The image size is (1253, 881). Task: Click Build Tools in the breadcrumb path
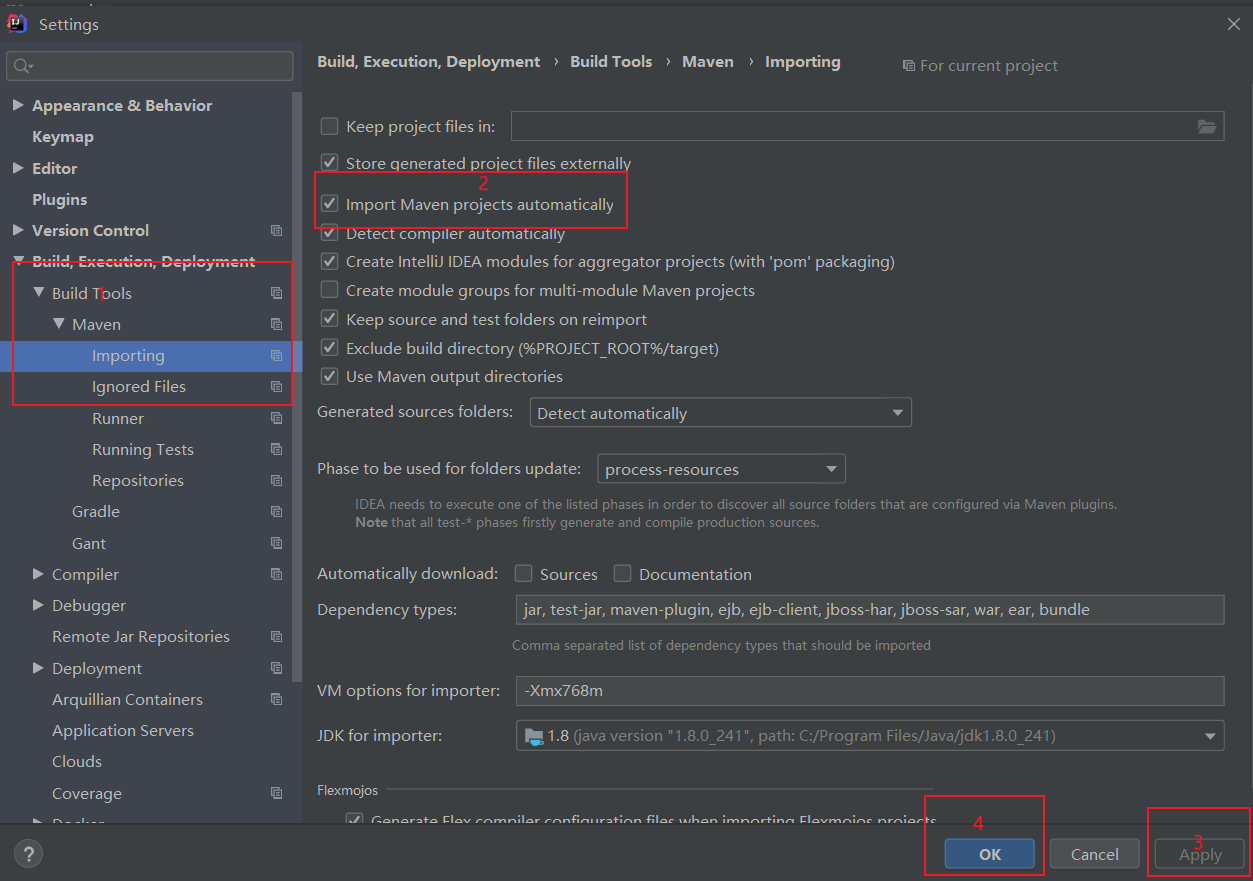tap(611, 62)
